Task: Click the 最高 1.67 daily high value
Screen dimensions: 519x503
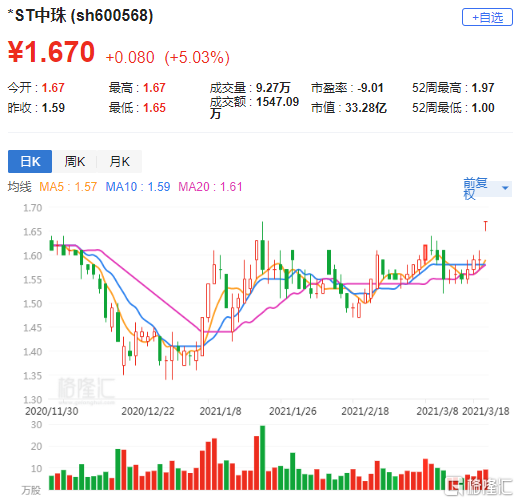Action: 137,88
